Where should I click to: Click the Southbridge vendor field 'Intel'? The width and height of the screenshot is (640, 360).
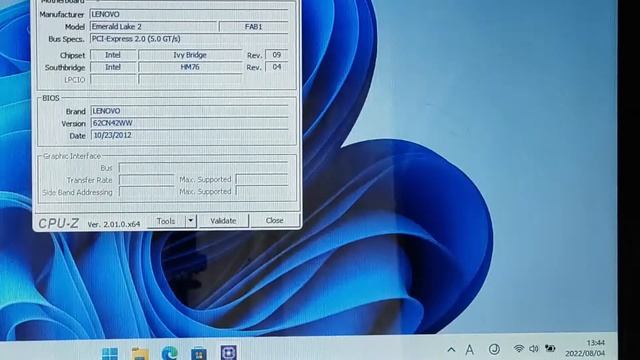[x=113, y=67]
